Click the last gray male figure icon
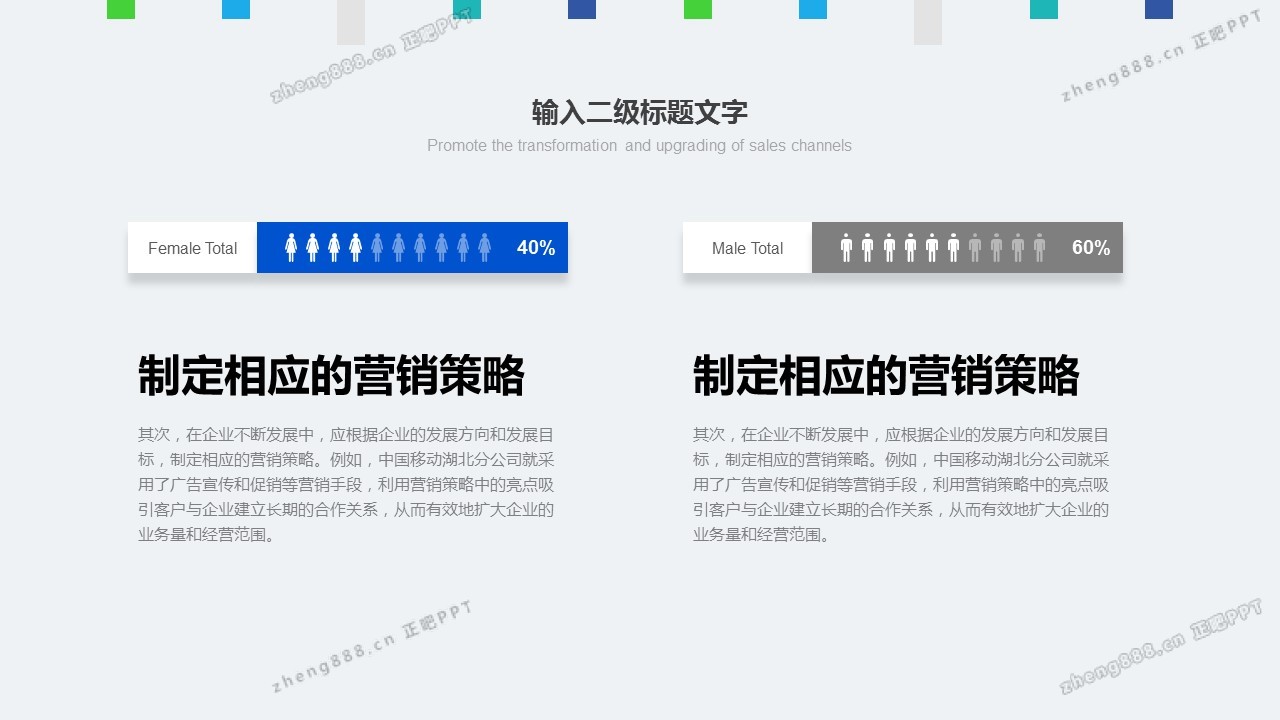The height and width of the screenshot is (720, 1280). click(1039, 248)
